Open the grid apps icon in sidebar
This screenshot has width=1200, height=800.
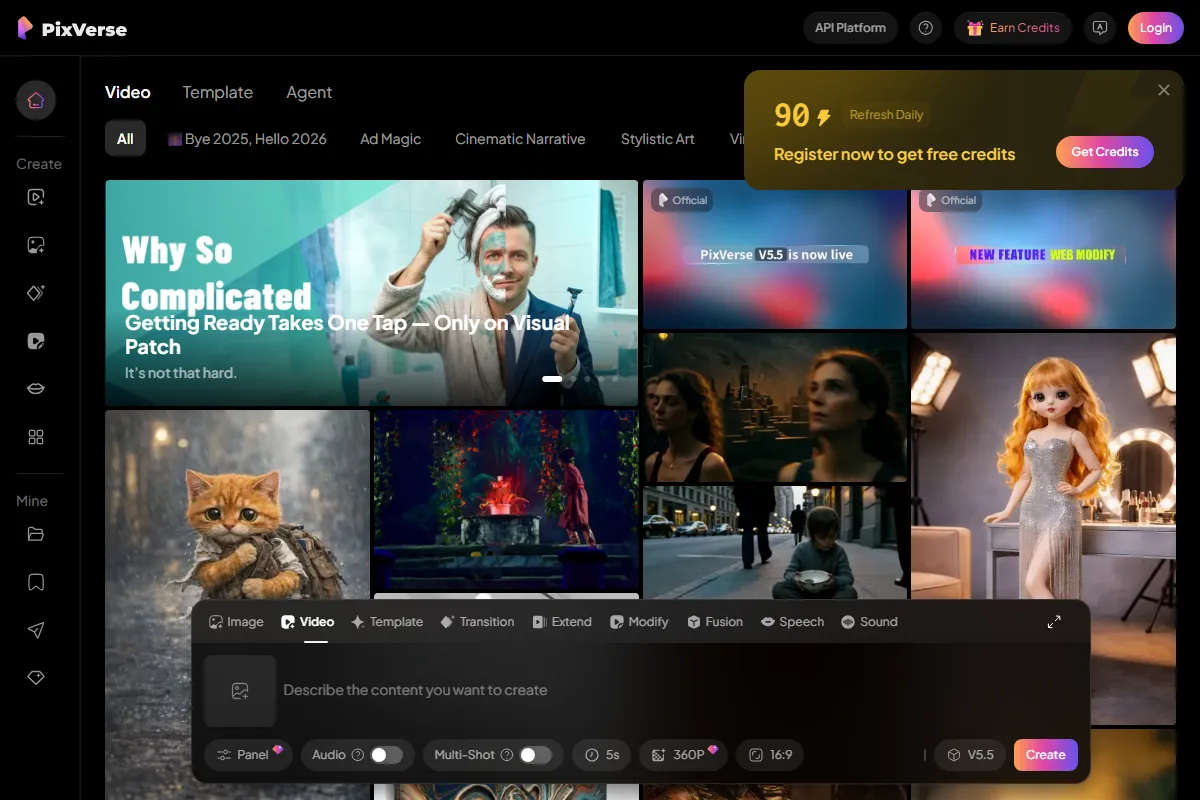[x=36, y=437]
